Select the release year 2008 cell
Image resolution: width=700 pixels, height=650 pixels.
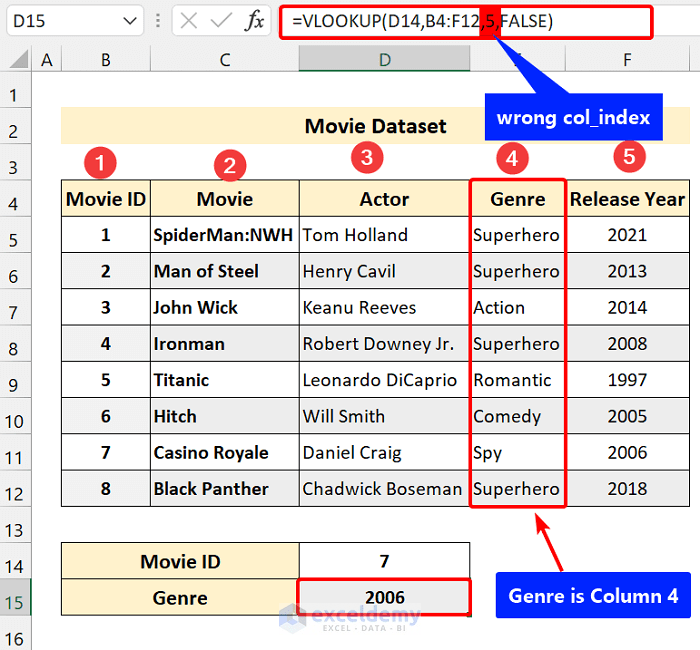click(627, 344)
